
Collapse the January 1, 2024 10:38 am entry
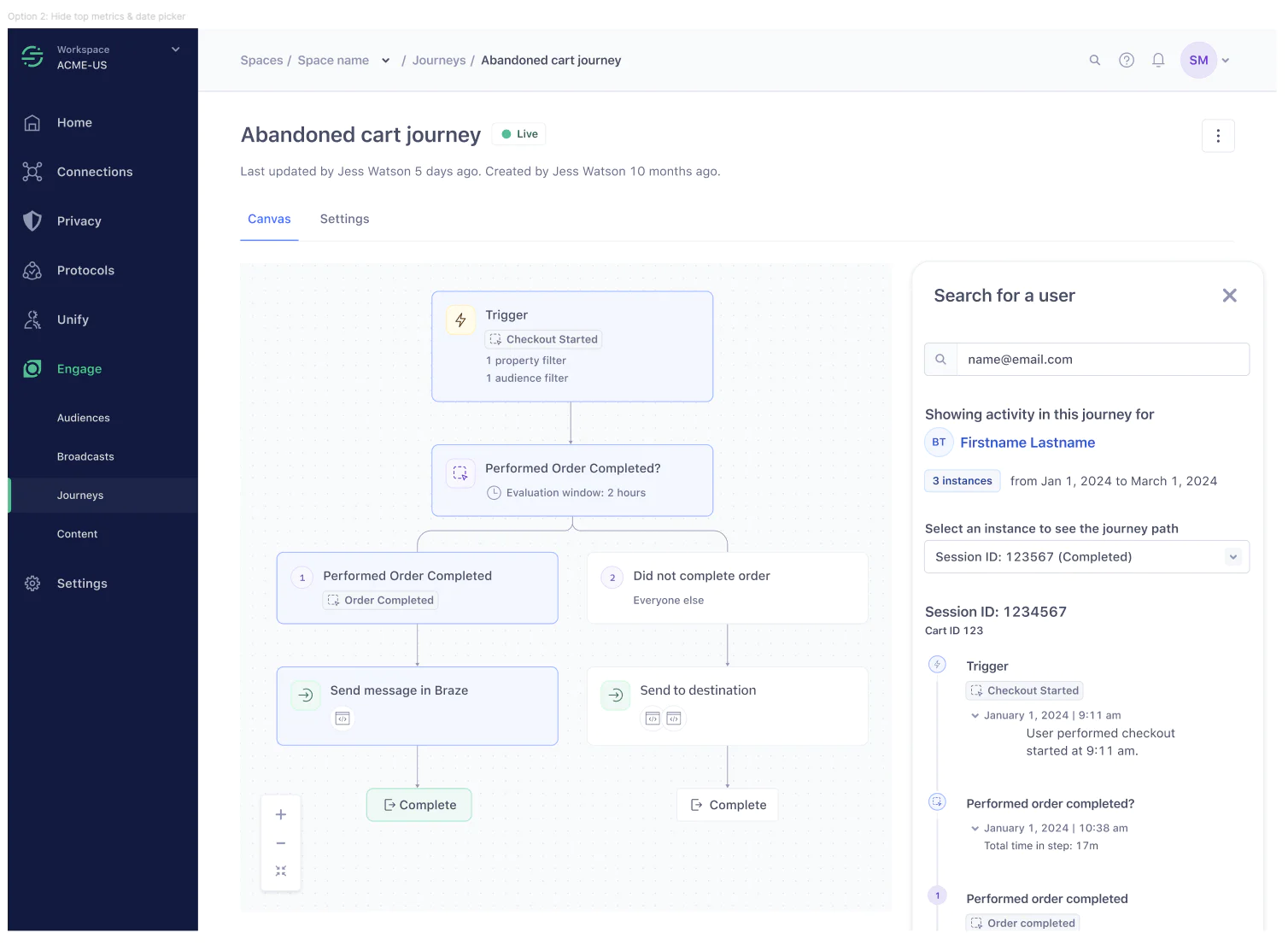(x=975, y=829)
